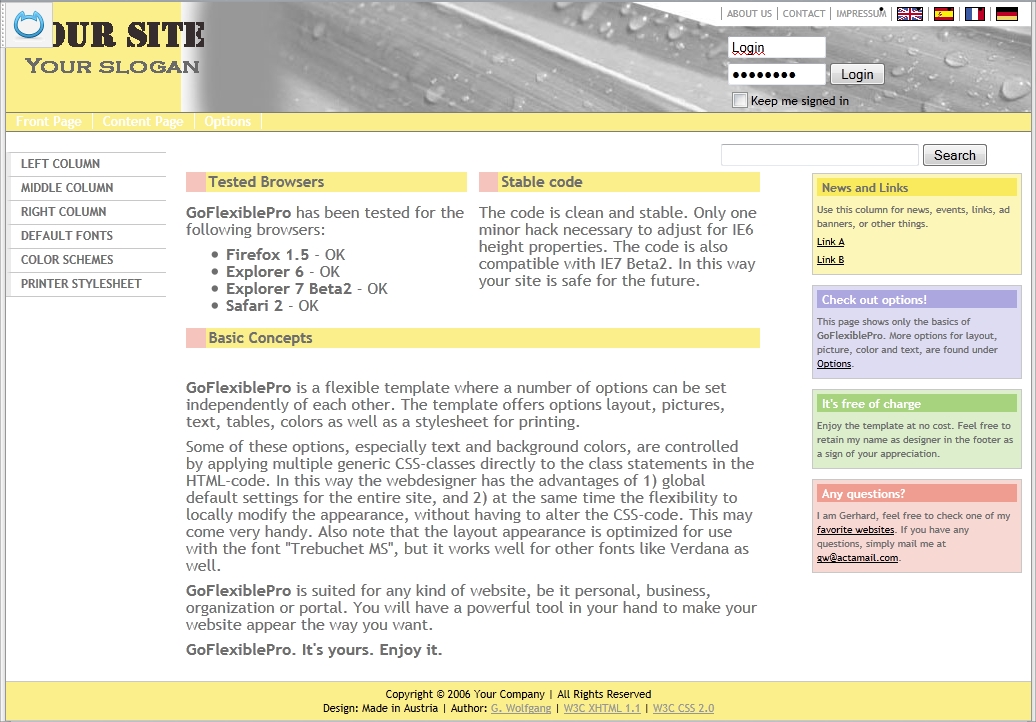Click the gw@actamail.com email link

858,558
